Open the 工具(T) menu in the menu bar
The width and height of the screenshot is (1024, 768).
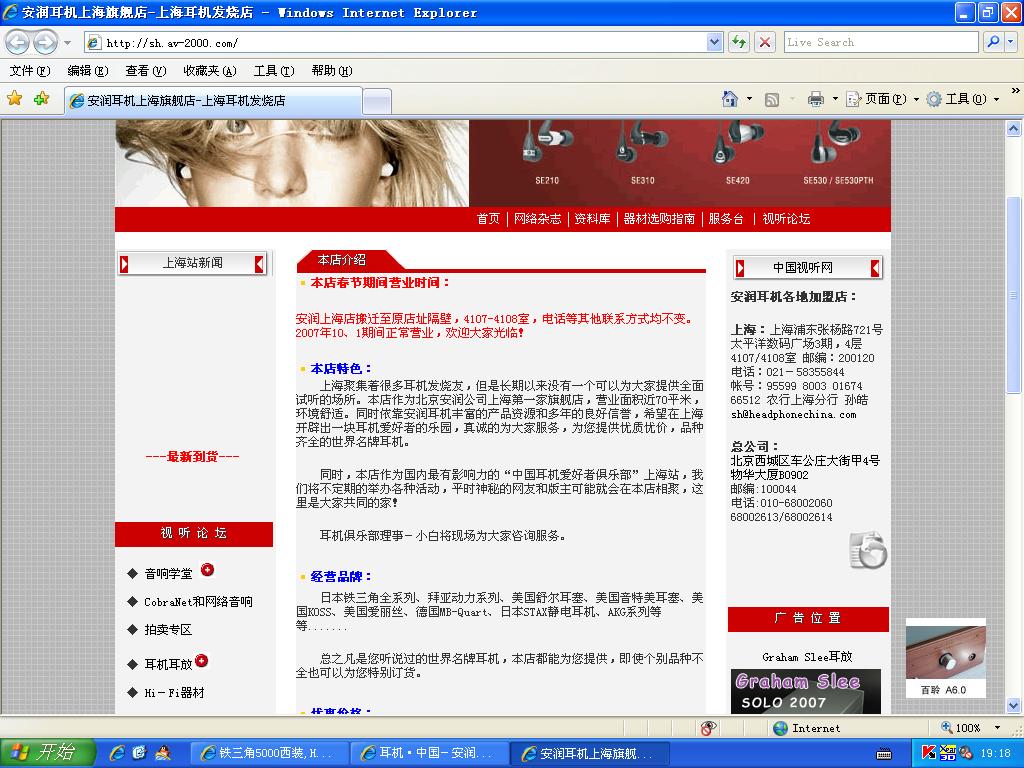coord(274,71)
